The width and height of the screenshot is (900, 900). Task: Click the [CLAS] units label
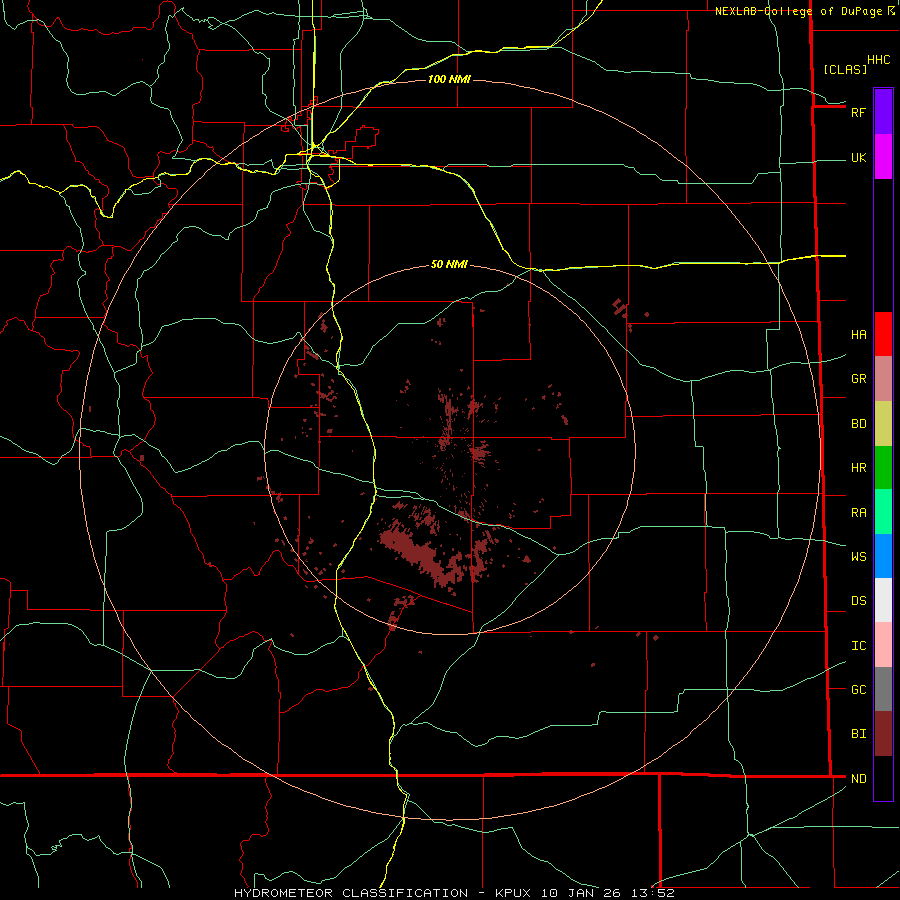coord(845,69)
